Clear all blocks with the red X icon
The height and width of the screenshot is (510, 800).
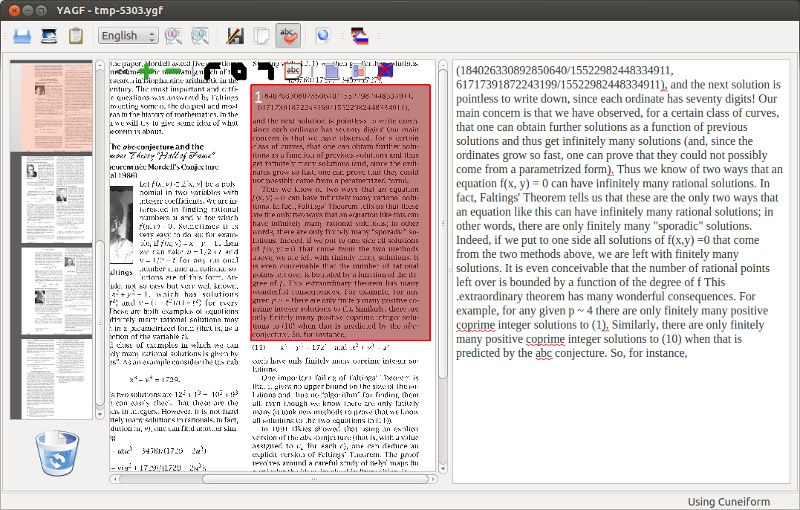(x=385, y=70)
